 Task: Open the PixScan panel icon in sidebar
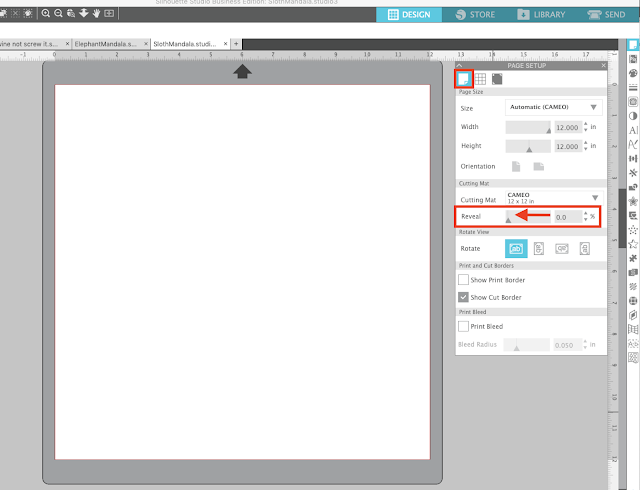(633, 59)
